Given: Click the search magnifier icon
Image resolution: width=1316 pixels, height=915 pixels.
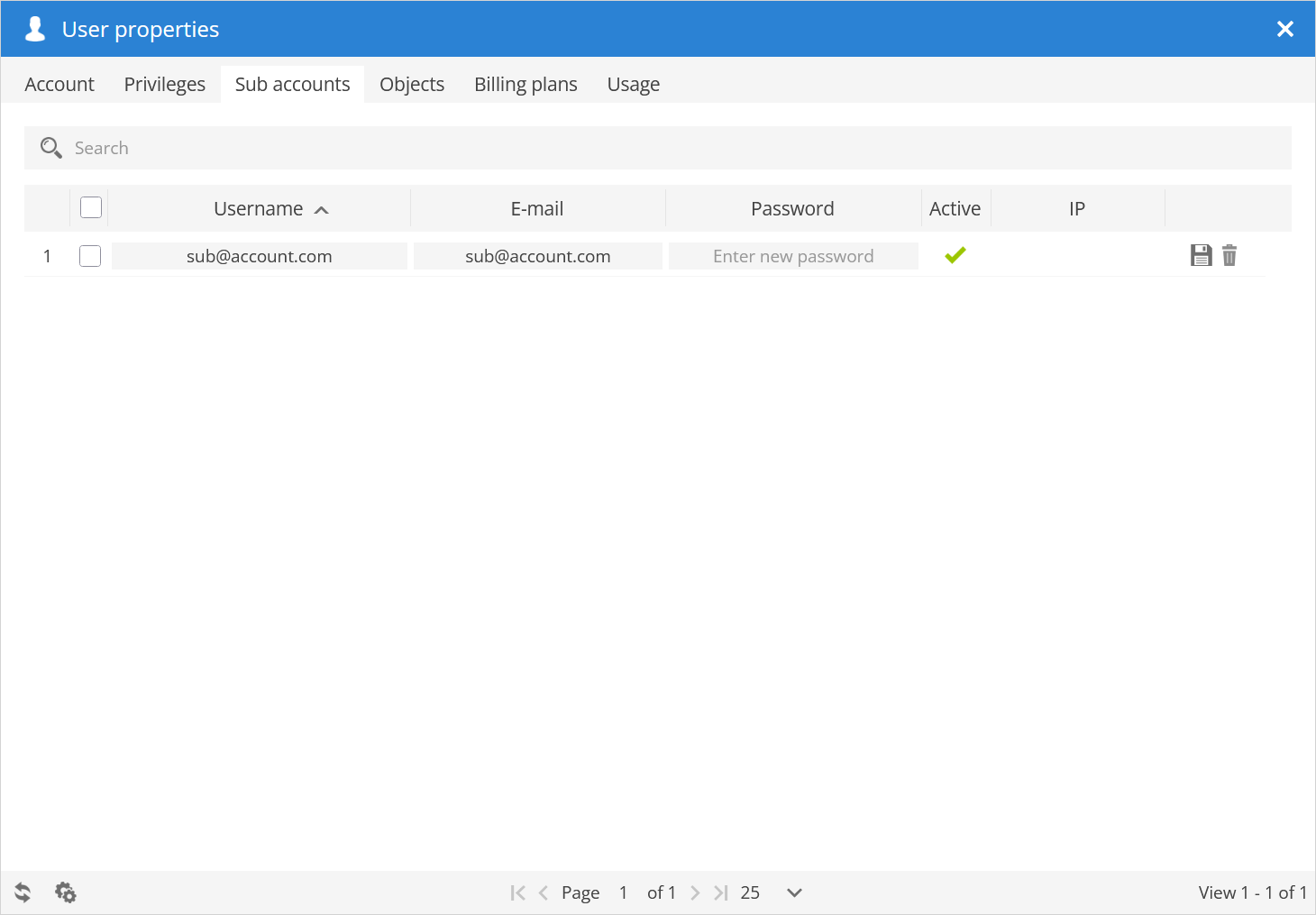Looking at the screenshot, I should [50, 148].
